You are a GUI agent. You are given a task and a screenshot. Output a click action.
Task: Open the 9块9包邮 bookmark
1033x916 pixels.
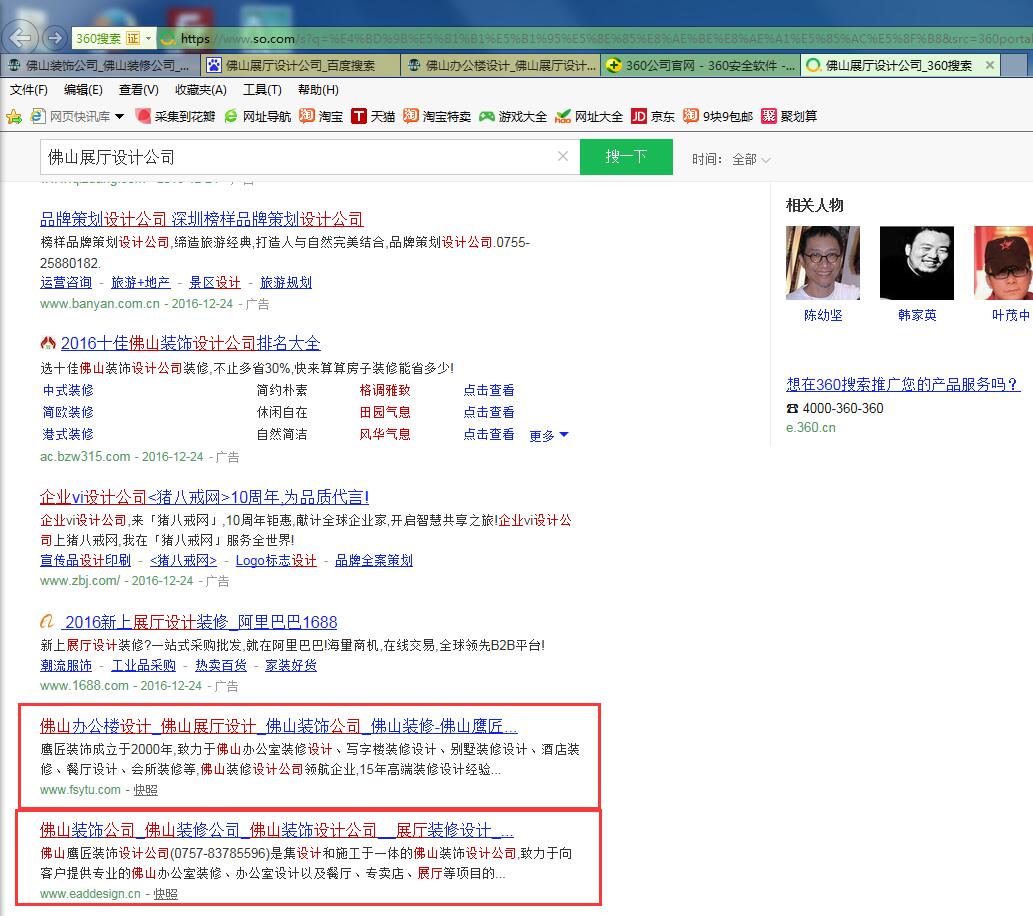click(717, 117)
